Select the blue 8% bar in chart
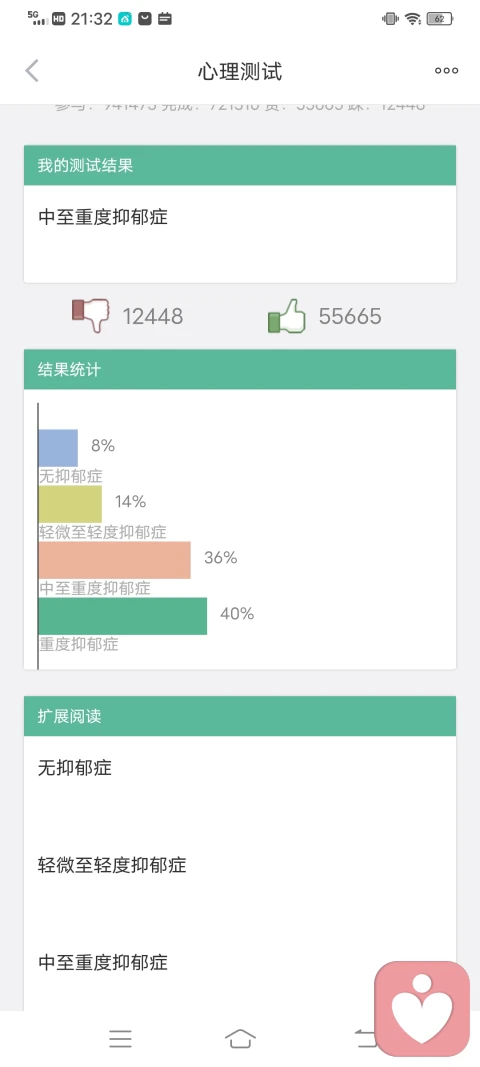 [58, 448]
